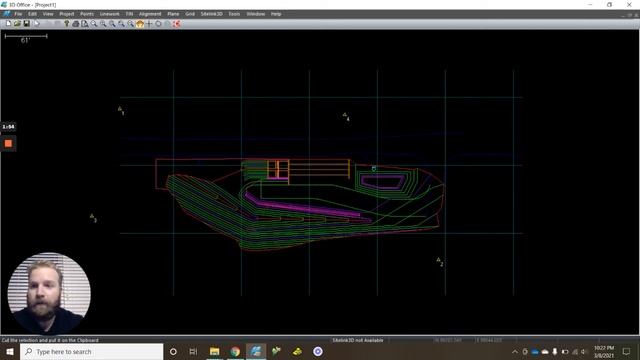The image size is (640, 360).
Task: Click the 'Type here to search' taskbar box
Action: 91,351
